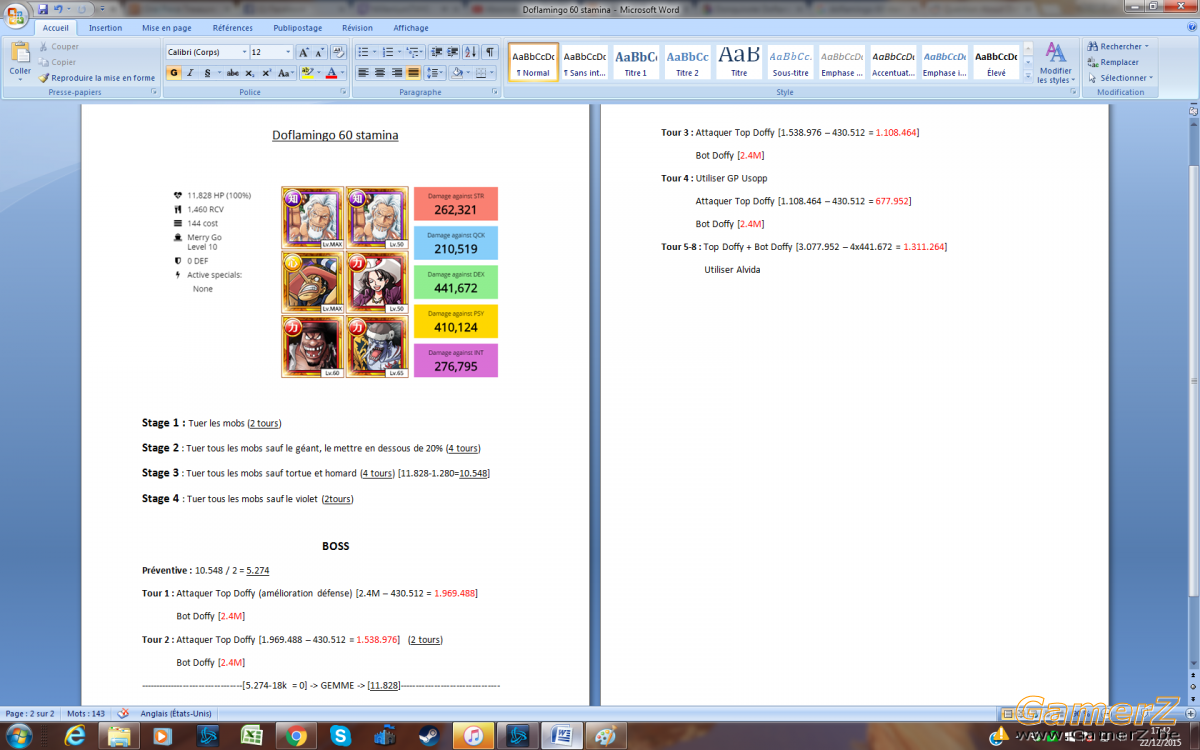The image size is (1200, 750).
Task: Center the paragraph text
Action: [380, 73]
